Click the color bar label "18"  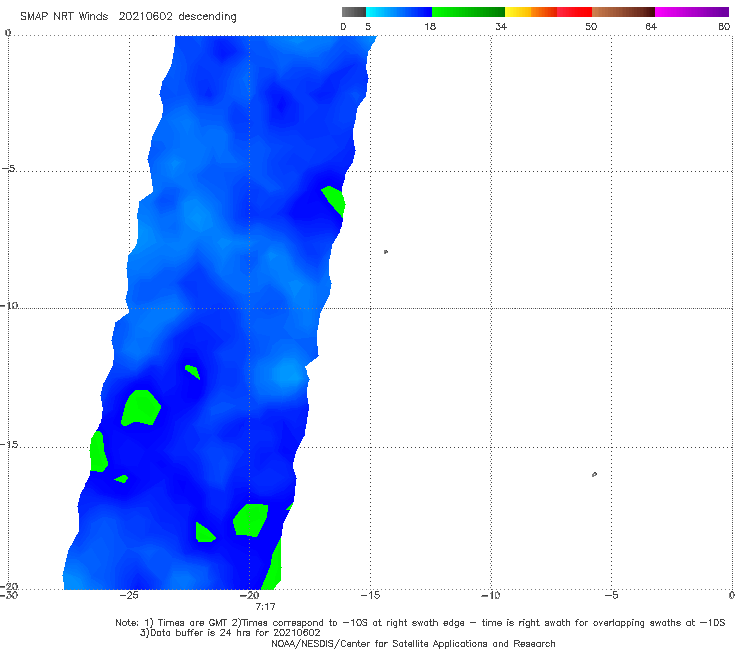point(430,26)
